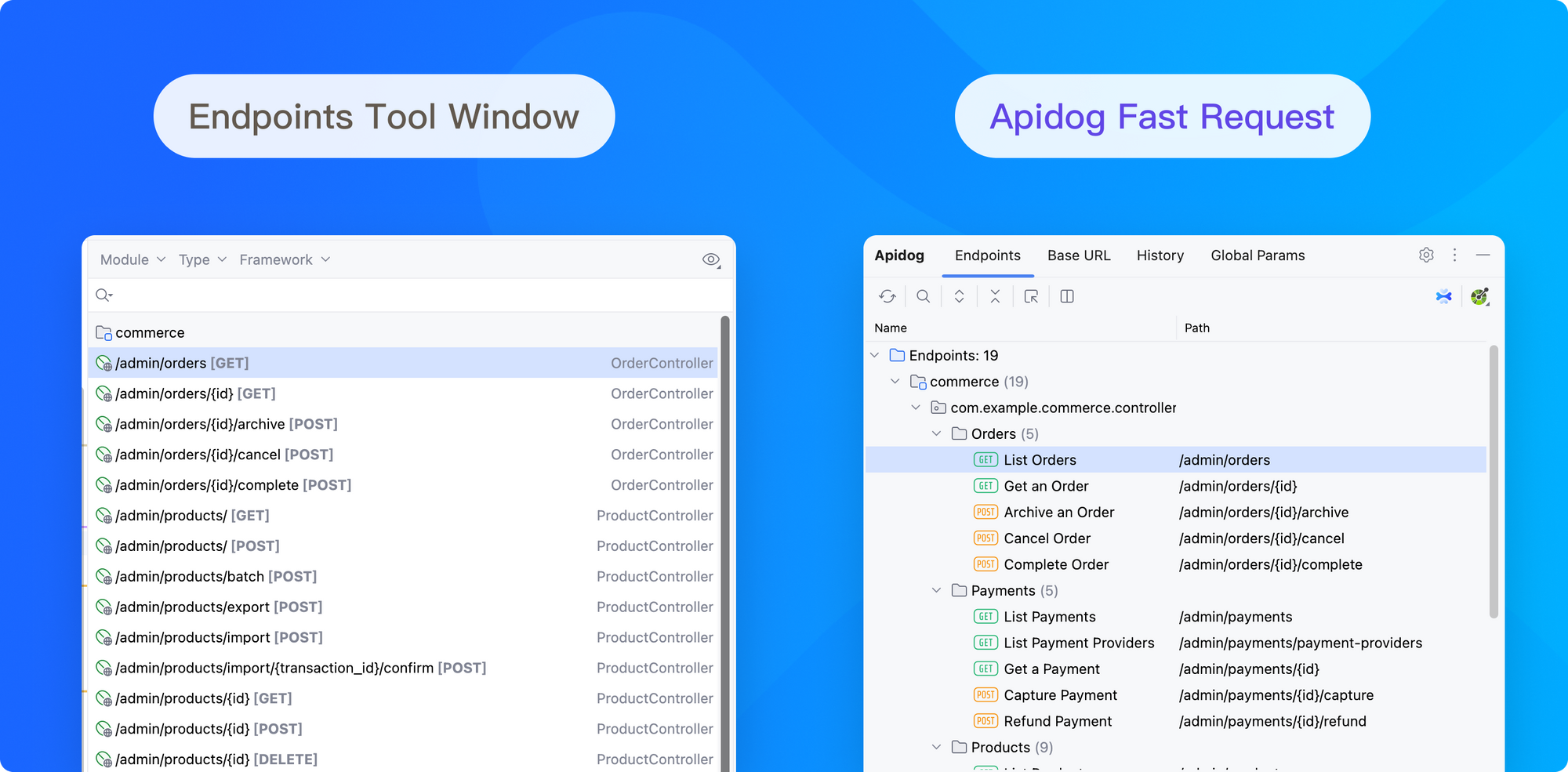Click the Apidog Fast Request heading pill
Image resolution: width=1568 pixels, height=772 pixels.
[1163, 116]
